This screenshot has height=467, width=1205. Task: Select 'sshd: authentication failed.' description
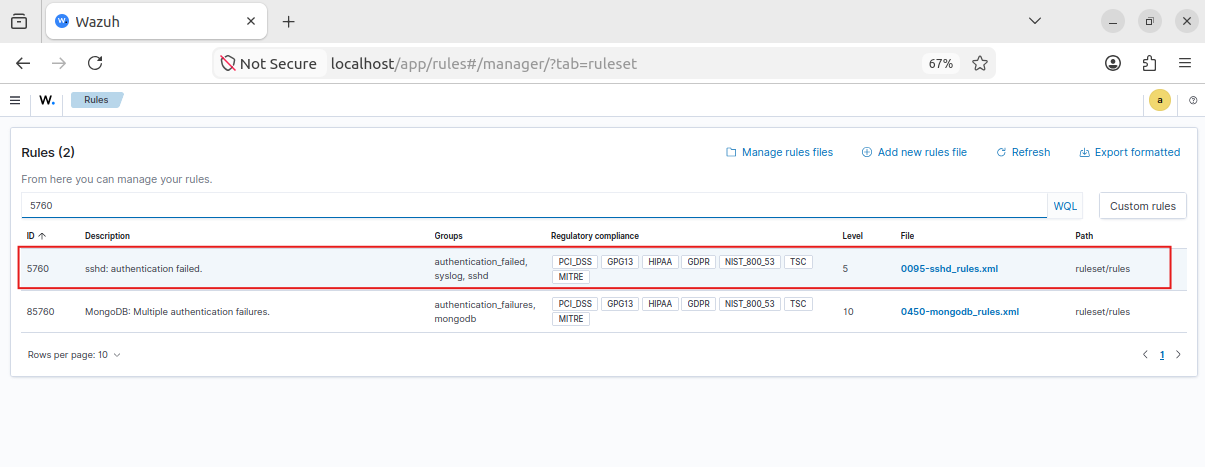[144, 269]
